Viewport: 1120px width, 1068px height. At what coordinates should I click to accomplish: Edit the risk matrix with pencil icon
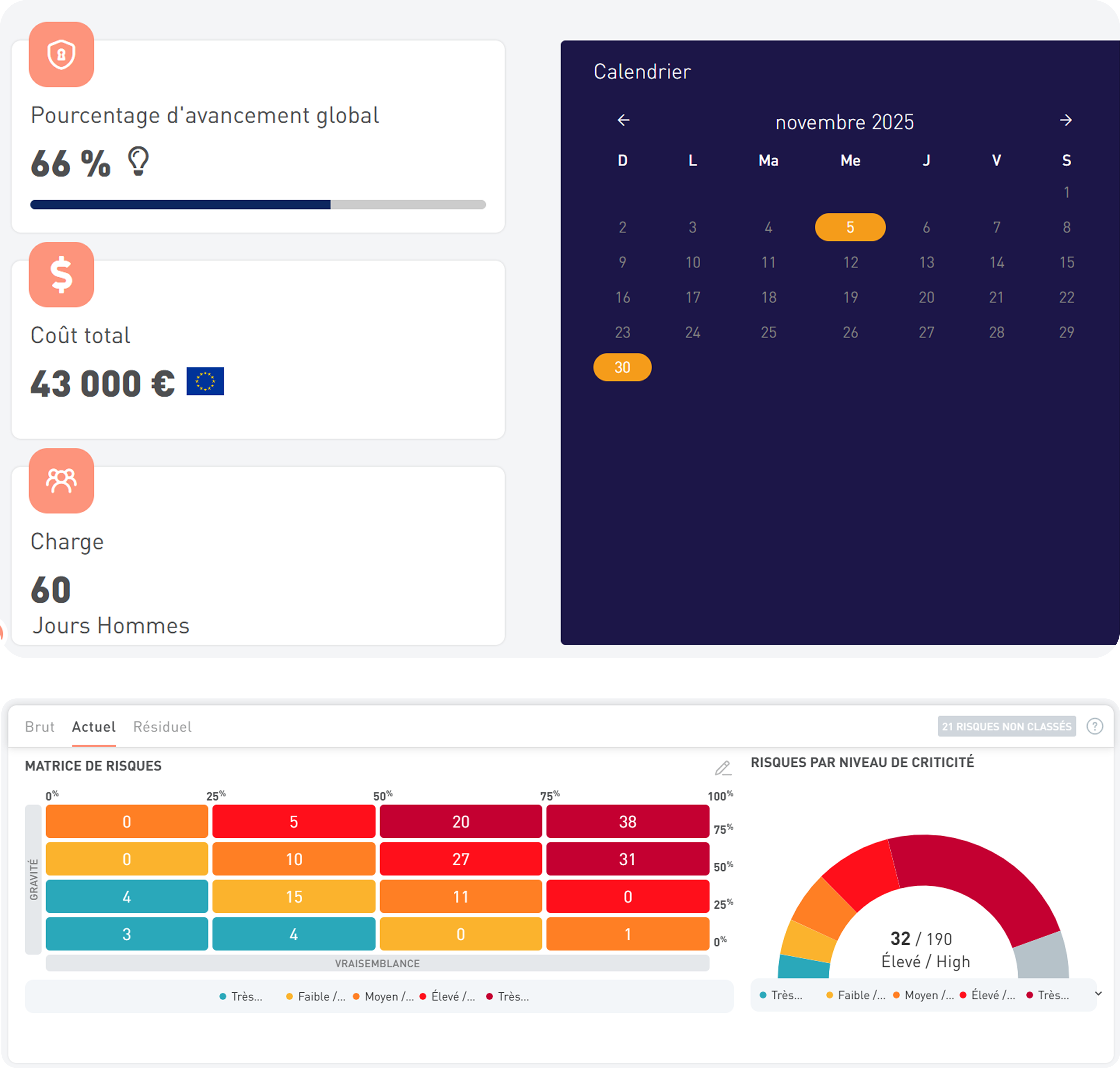click(723, 768)
